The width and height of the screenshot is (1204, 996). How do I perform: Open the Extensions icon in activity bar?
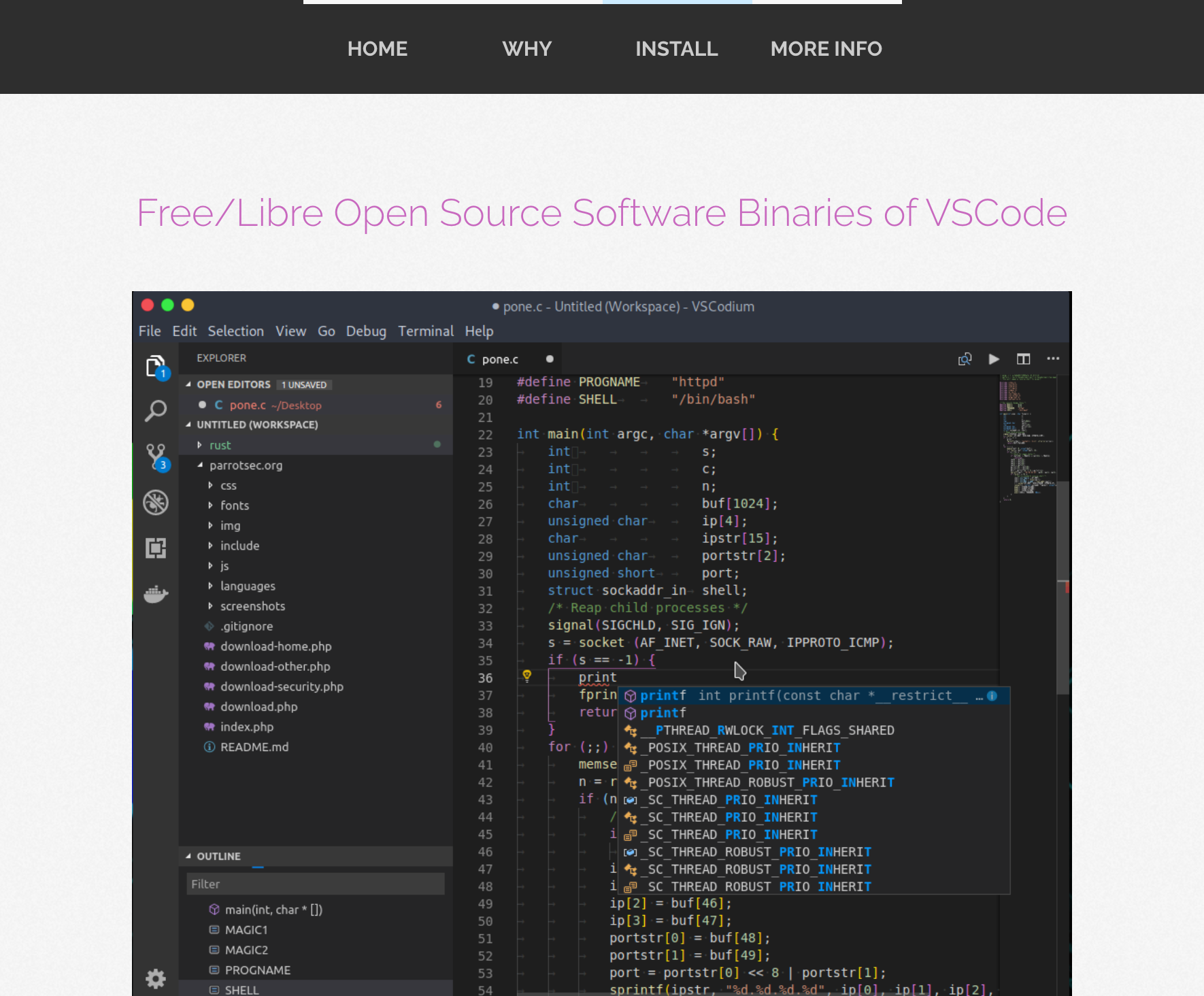click(156, 548)
